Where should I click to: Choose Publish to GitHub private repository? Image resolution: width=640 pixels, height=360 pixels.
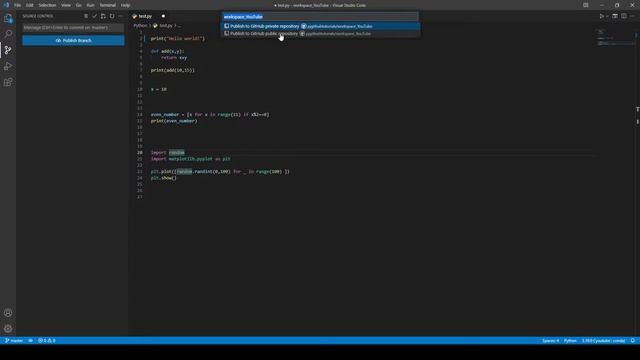click(x=320, y=26)
